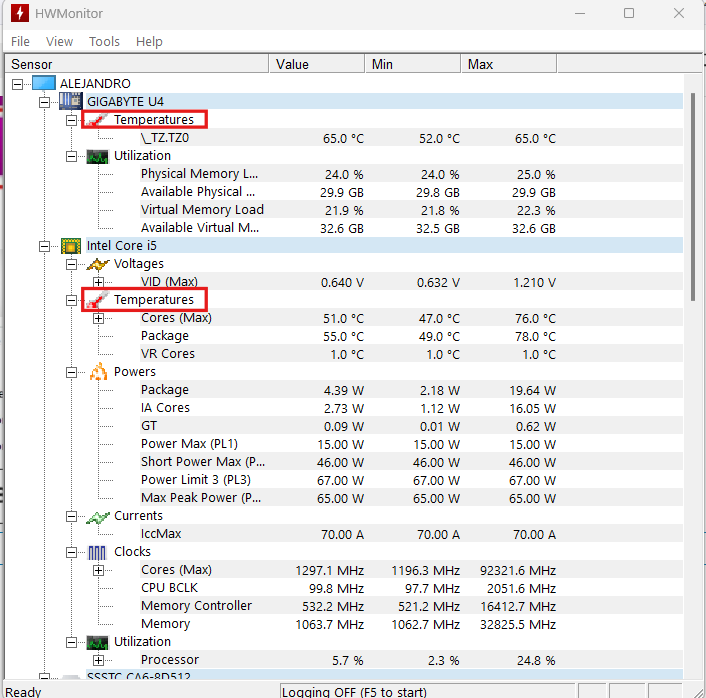
Task: Click the Sensor column header
Action: coord(137,64)
